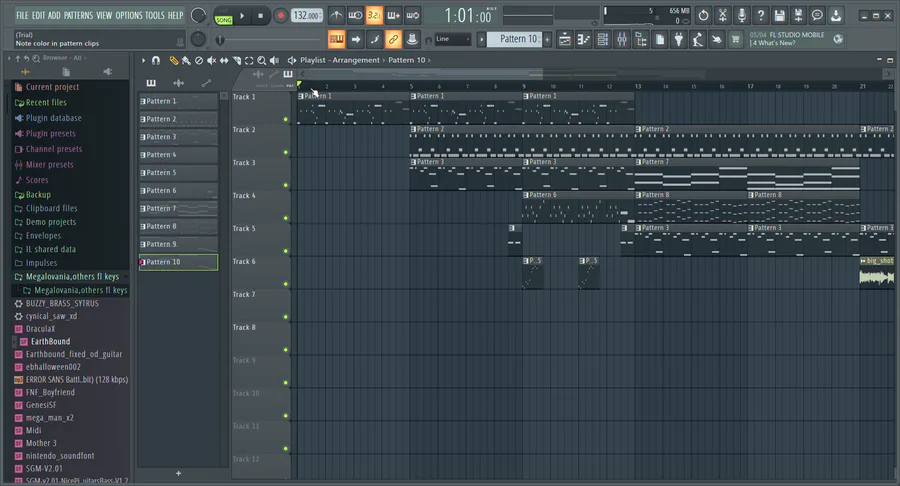Expand the Demo projects folder
Image resolution: width=900 pixels, height=486 pixels.
pos(51,222)
